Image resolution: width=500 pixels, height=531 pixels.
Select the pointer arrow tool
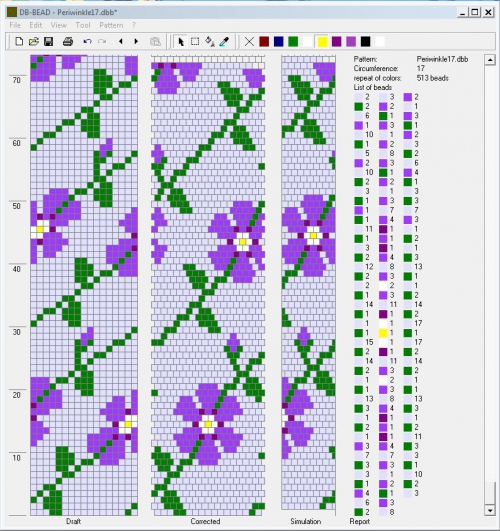point(181,42)
